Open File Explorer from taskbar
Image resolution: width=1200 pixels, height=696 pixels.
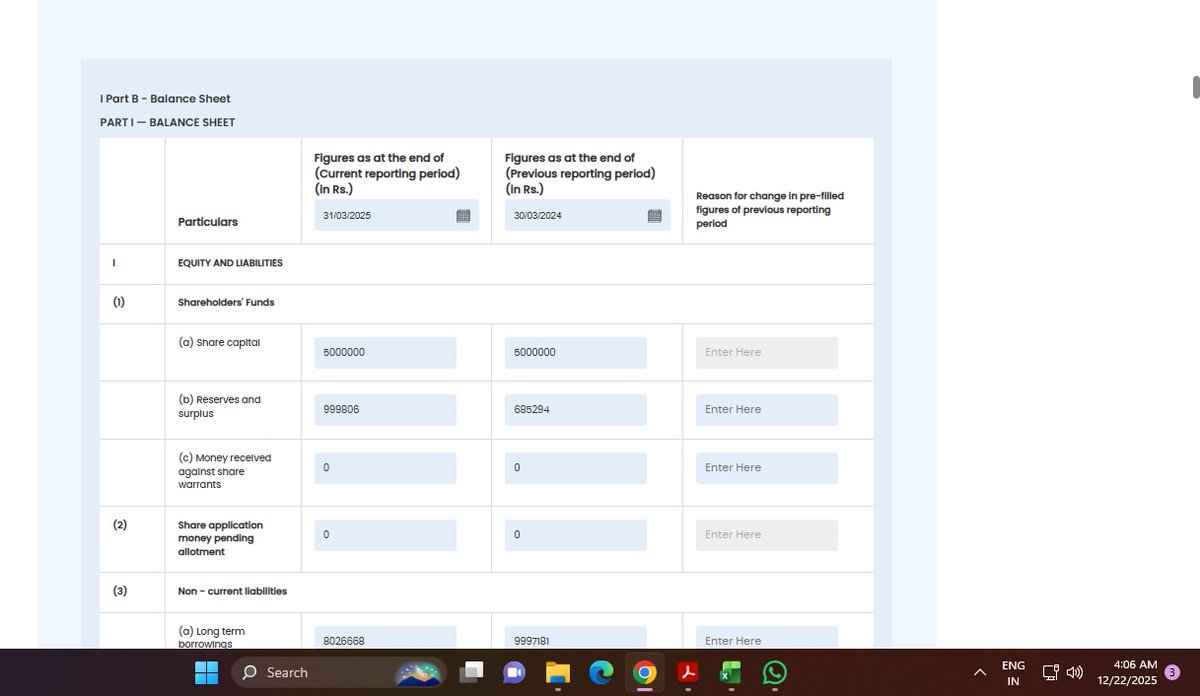[x=557, y=673]
